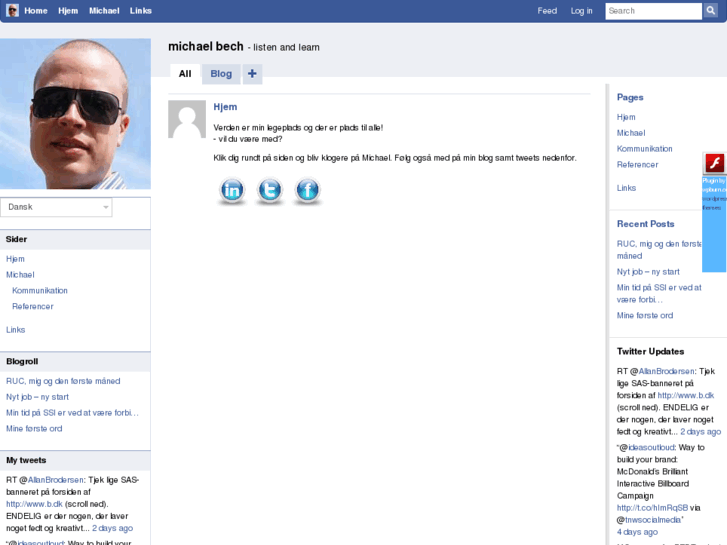The height and width of the screenshot is (545, 727).
Task: Click @tnwsocialmedia mention
Action: 653,519
